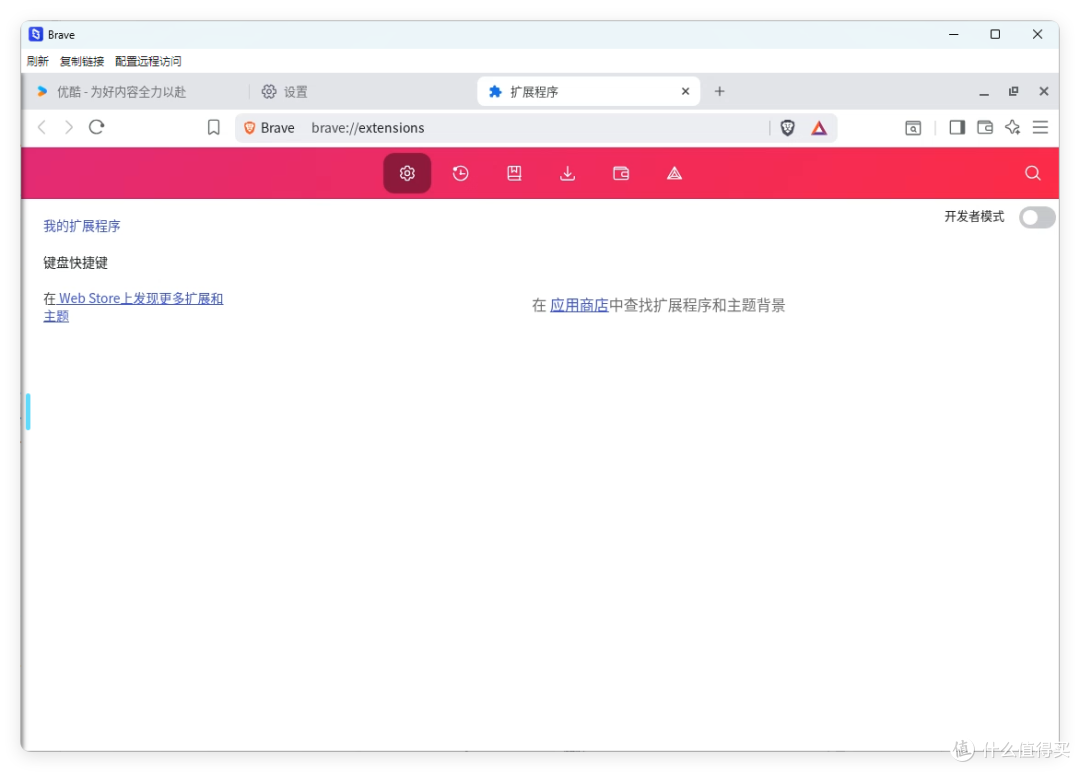Open the settings gear in red toolbar

click(407, 173)
